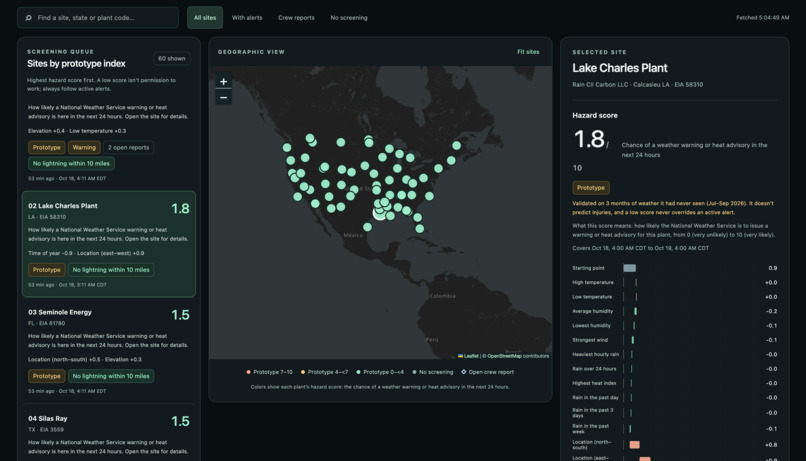The image size is (806, 461).
Task: Click the 60 shown count badge
Action: (x=172, y=59)
